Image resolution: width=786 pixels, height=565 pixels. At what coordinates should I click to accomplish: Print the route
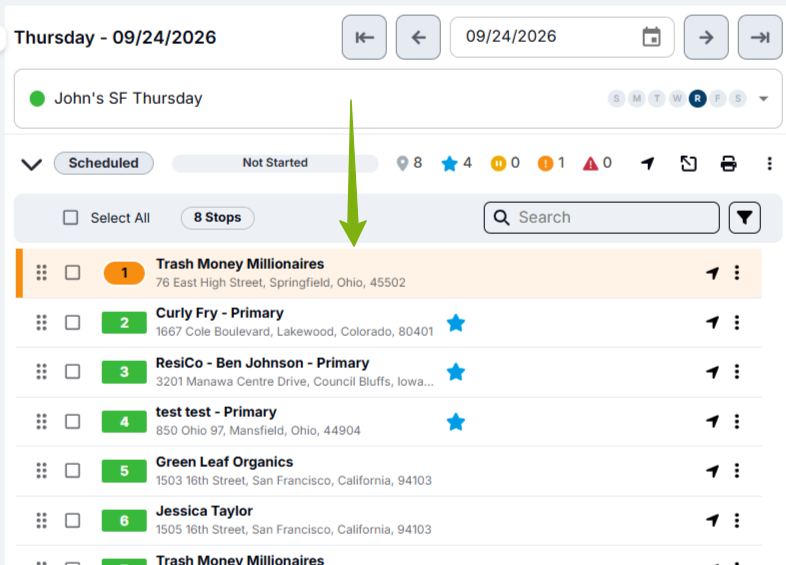pos(728,163)
